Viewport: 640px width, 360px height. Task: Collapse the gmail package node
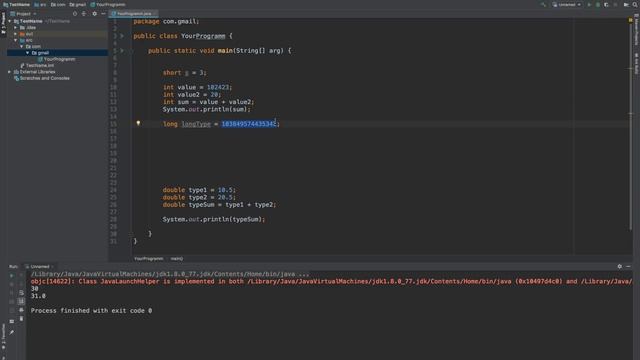coord(27,53)
